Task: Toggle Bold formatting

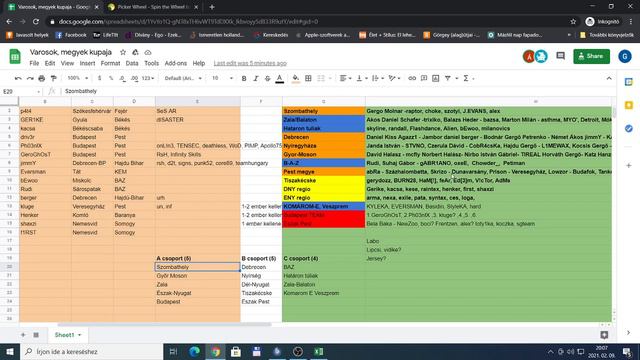Action: pyautogui.click(x=244, y=78)
